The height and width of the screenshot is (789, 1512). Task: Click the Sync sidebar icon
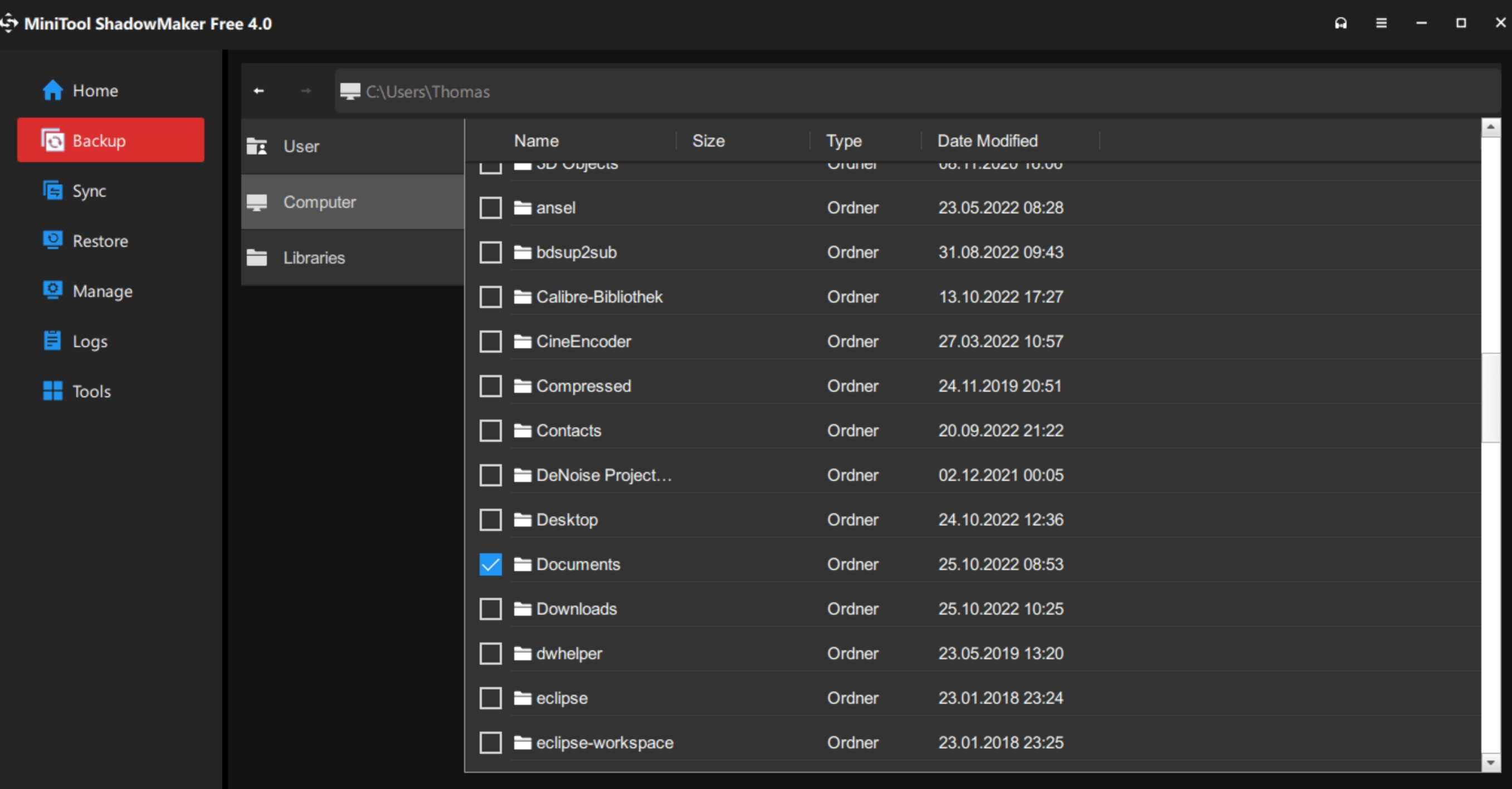pyautogui.click(x=52, y=190)
